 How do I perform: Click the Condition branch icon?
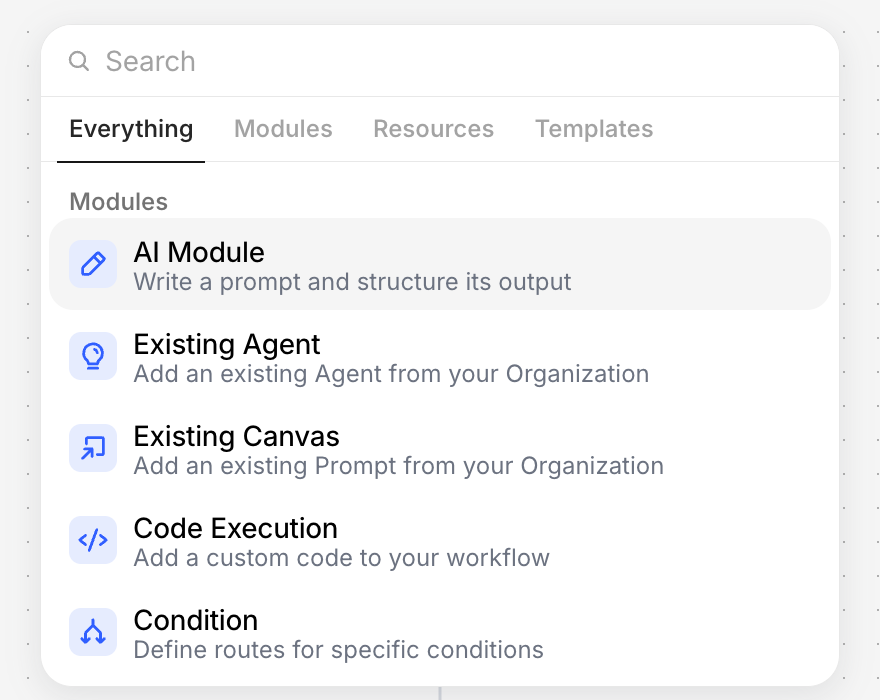tap(93, 632)
